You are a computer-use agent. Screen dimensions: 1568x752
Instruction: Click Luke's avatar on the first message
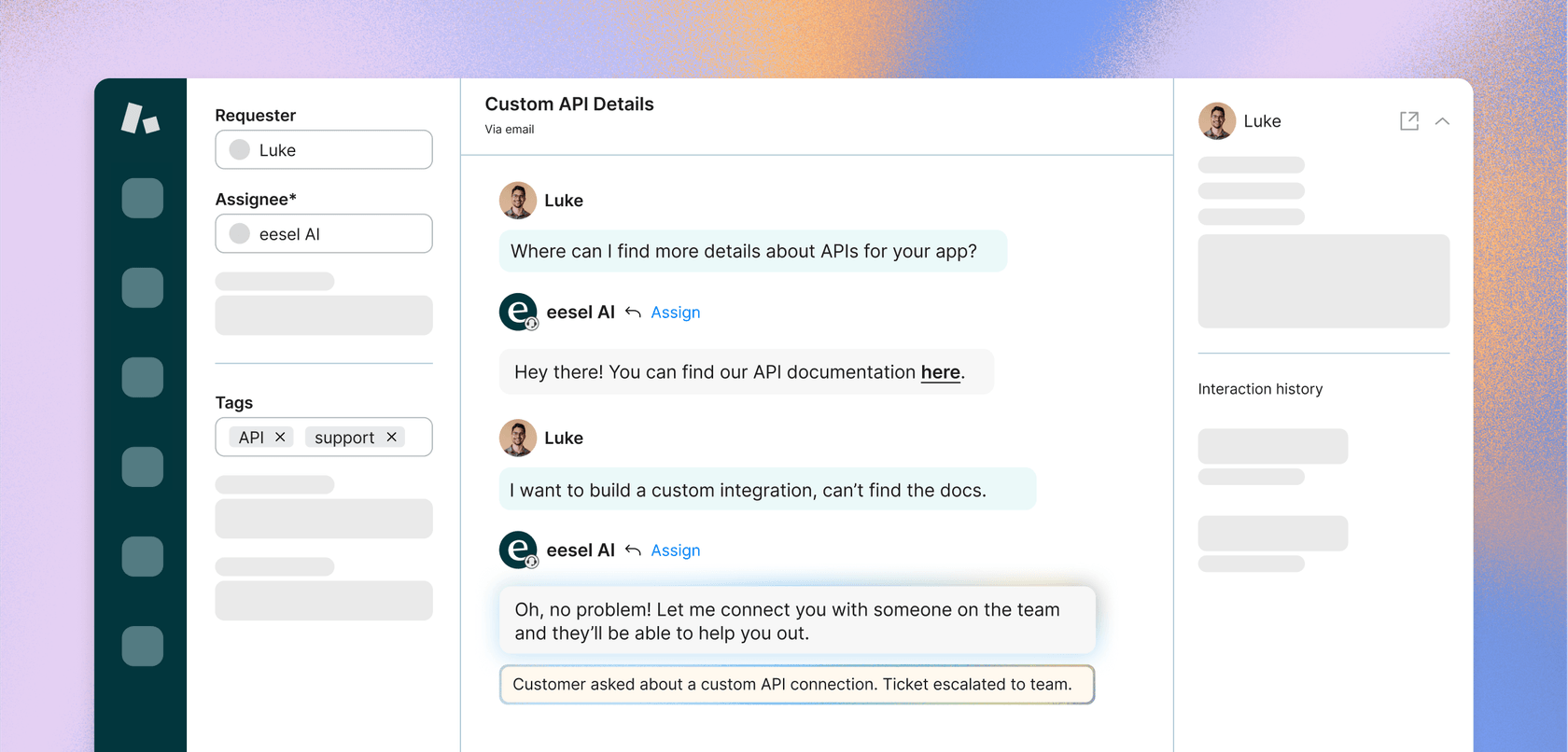tap(518, 201)
